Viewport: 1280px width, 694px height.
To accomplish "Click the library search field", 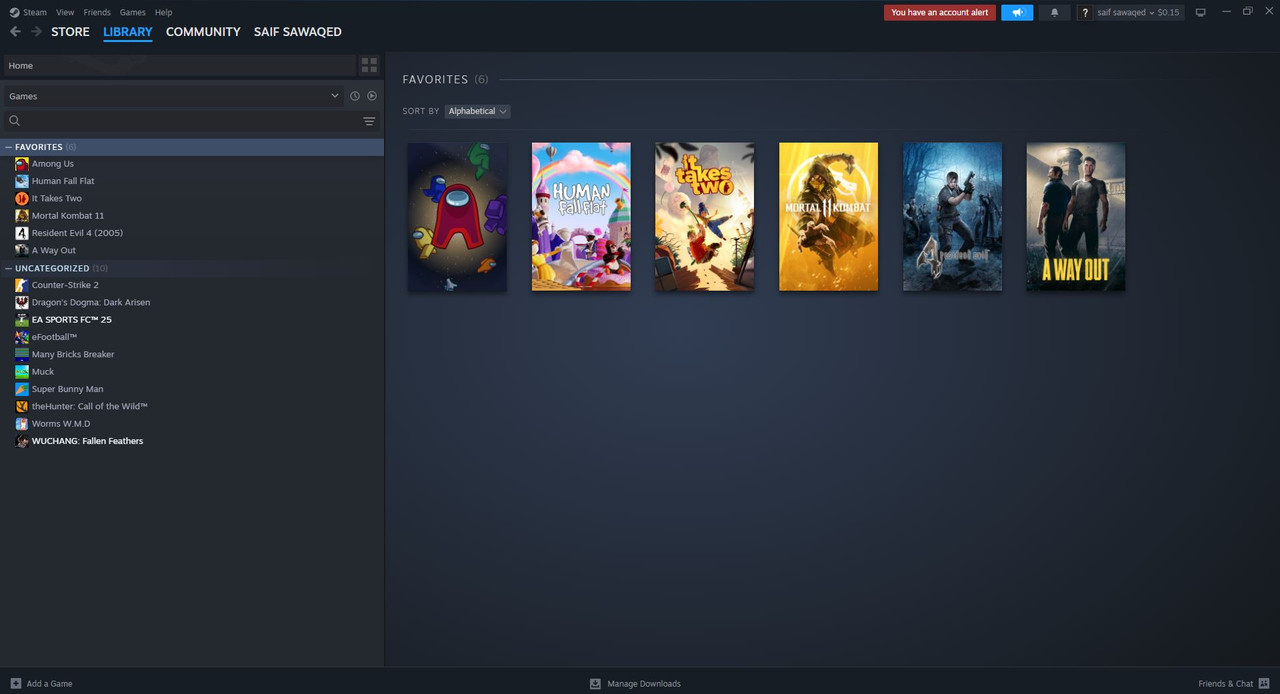I will click(x=190, y=121).
